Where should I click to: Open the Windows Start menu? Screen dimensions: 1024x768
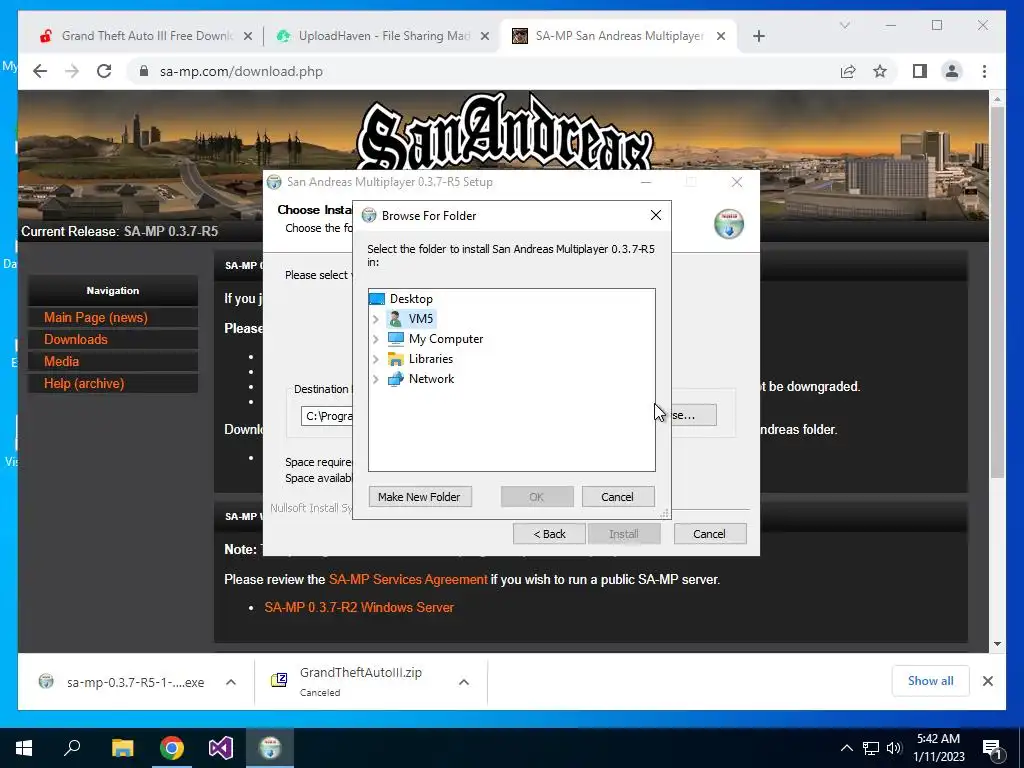coord(24,748)
